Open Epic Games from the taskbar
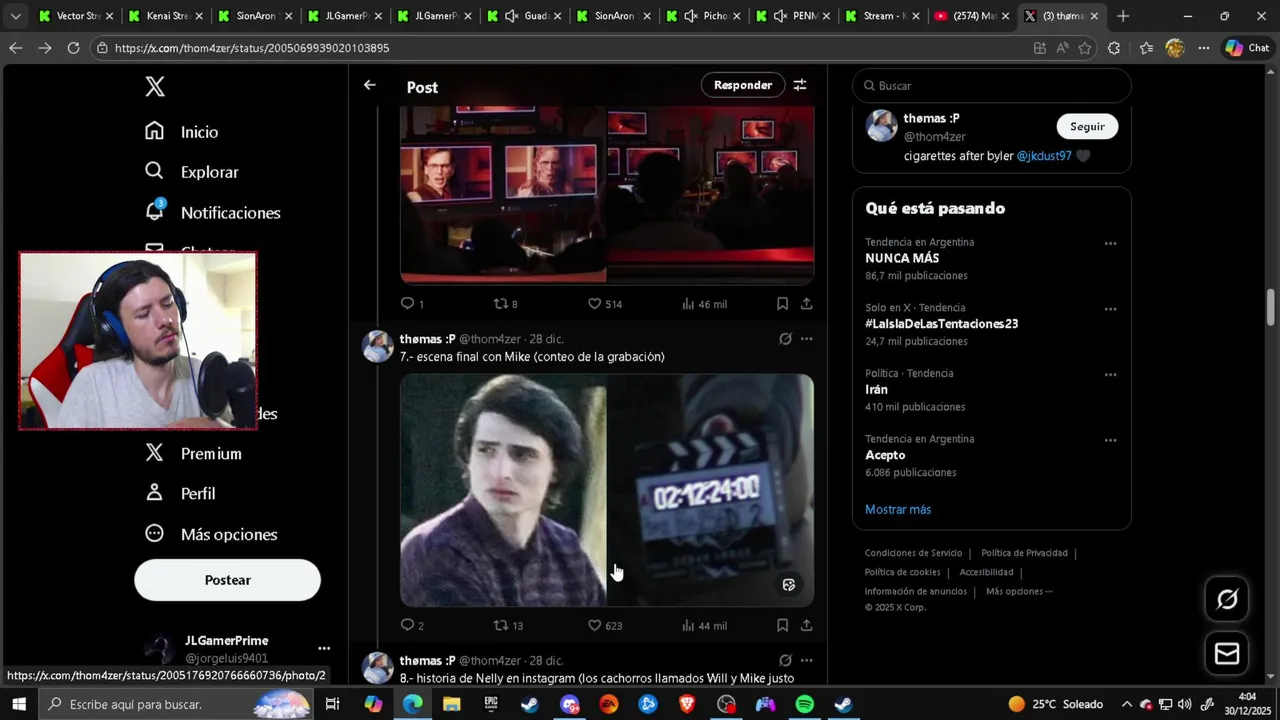Image resolution: width=1280 pixels, height=720 pixels. pyautogui.click(x=491, y=704)
